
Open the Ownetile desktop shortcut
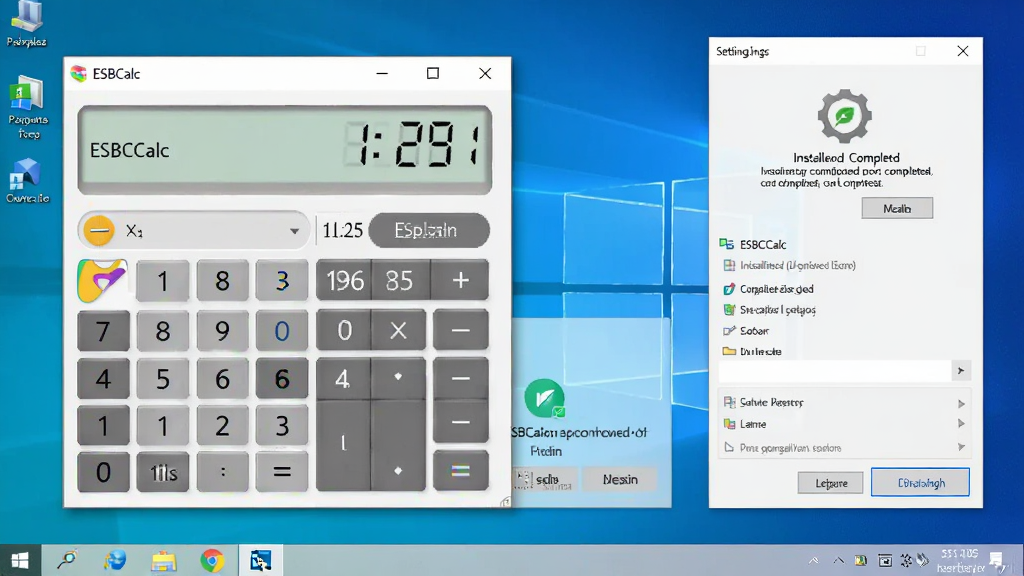(27, 181)
